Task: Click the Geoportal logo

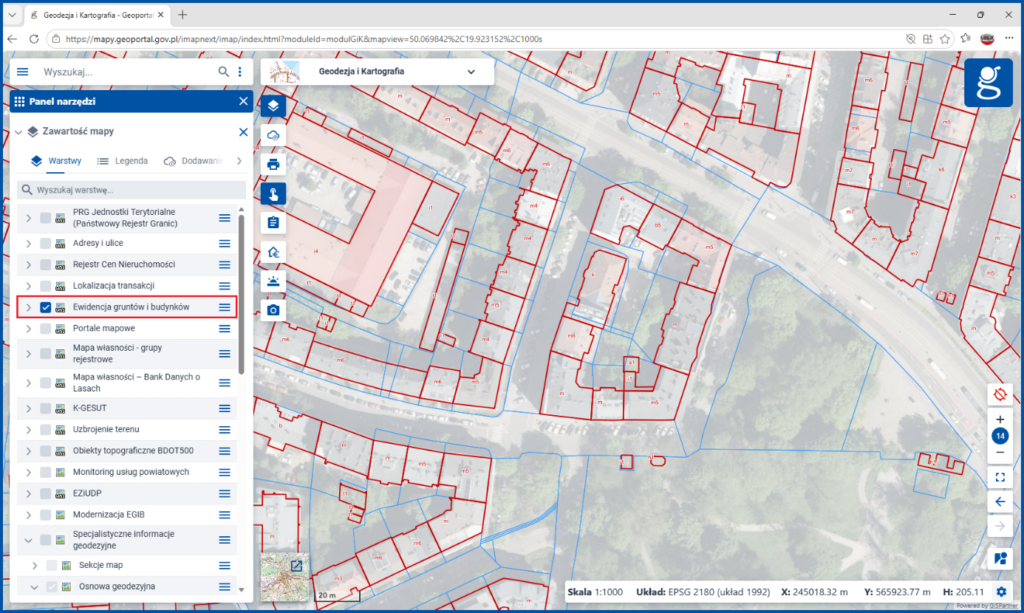Action: (988, 82)
